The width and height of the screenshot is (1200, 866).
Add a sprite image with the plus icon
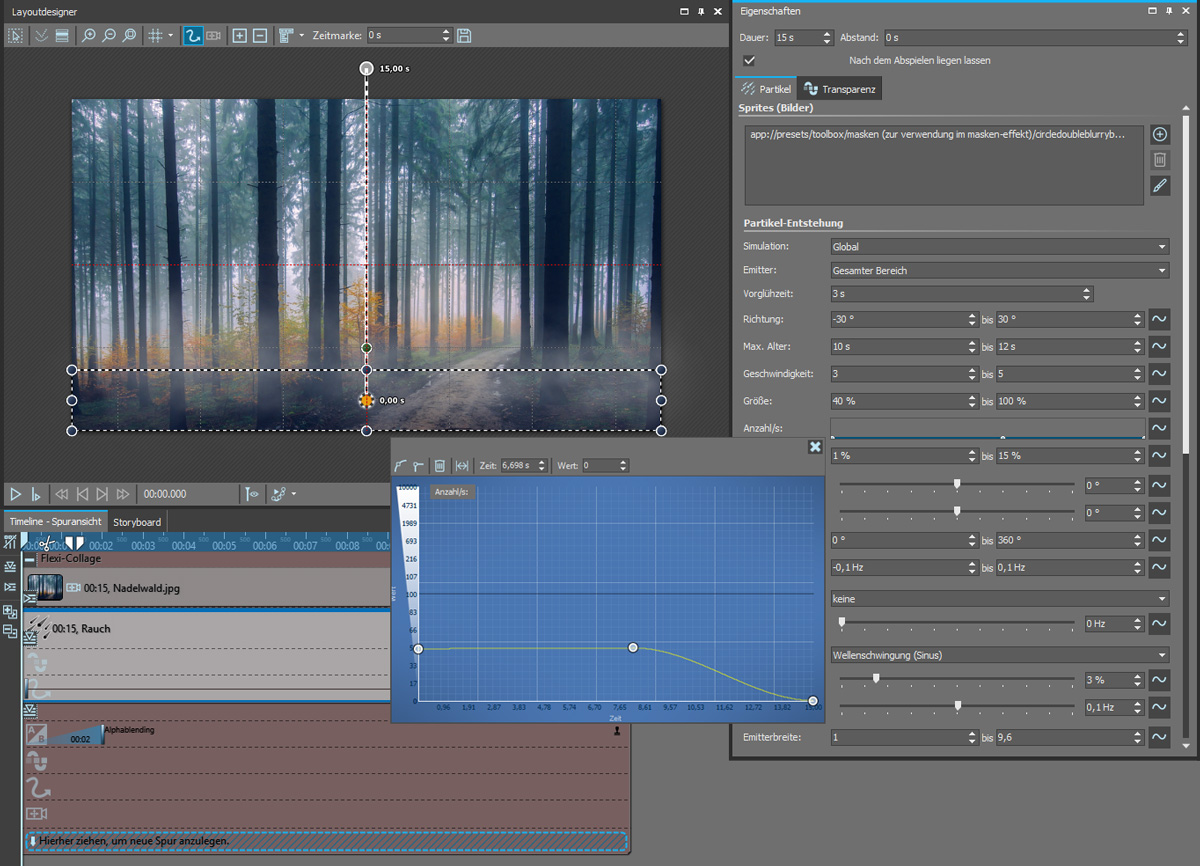point(1160,134)
